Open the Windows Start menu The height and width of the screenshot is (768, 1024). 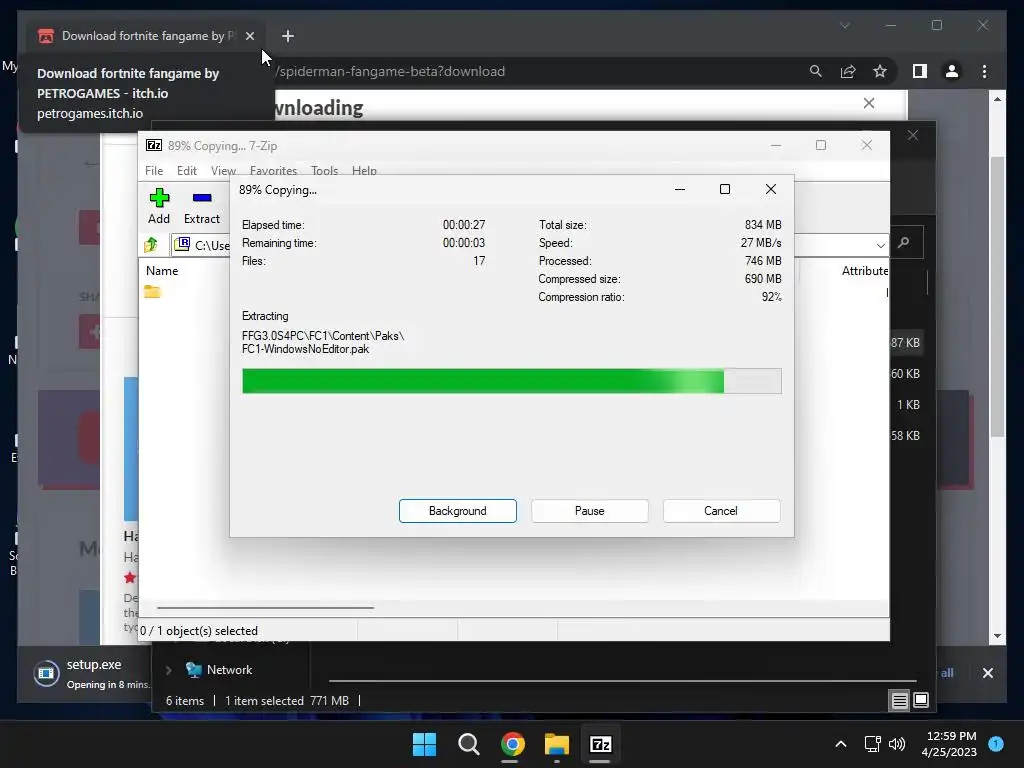[424, 744]
